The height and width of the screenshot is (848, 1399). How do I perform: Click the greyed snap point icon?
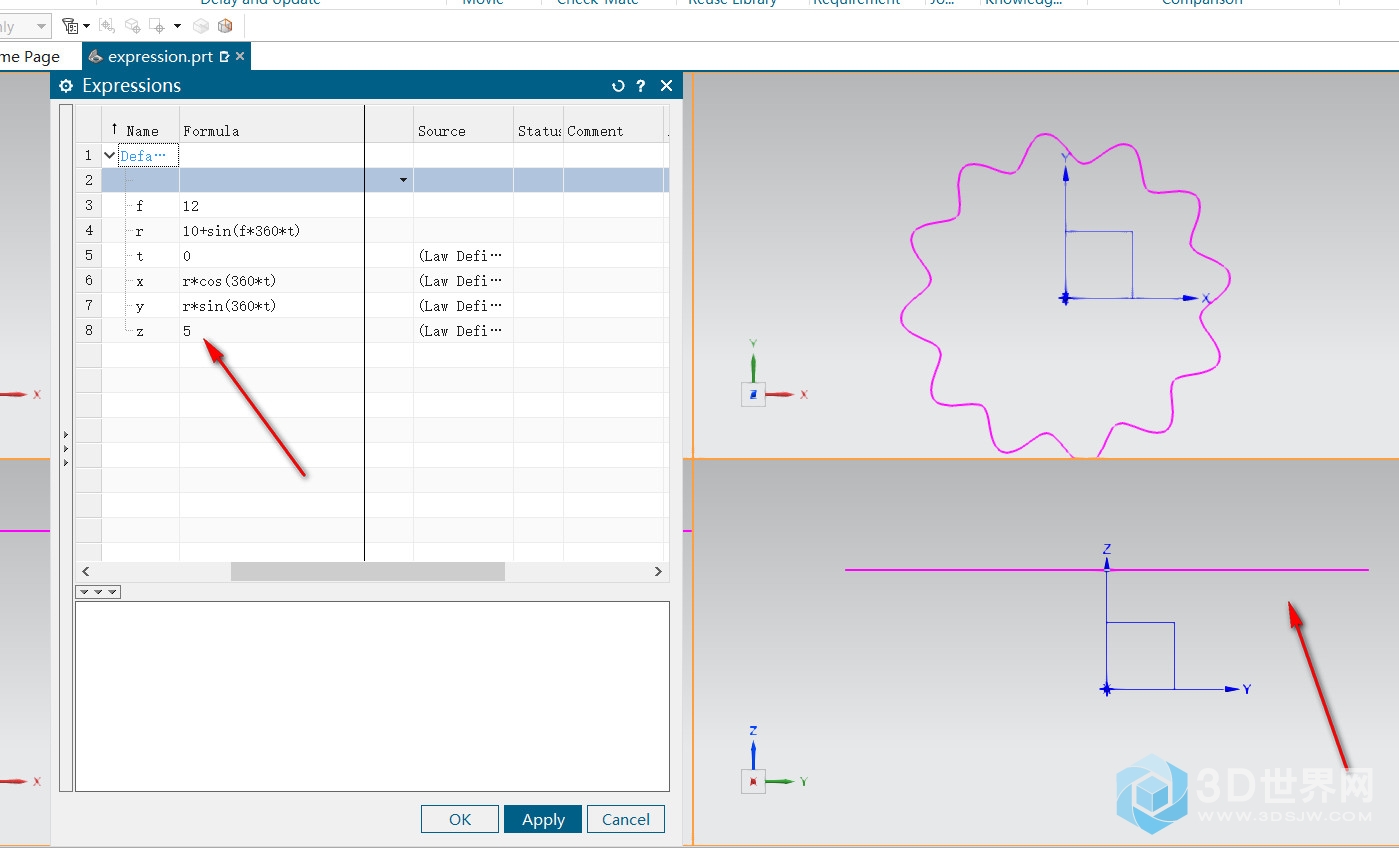coord(107,26)
